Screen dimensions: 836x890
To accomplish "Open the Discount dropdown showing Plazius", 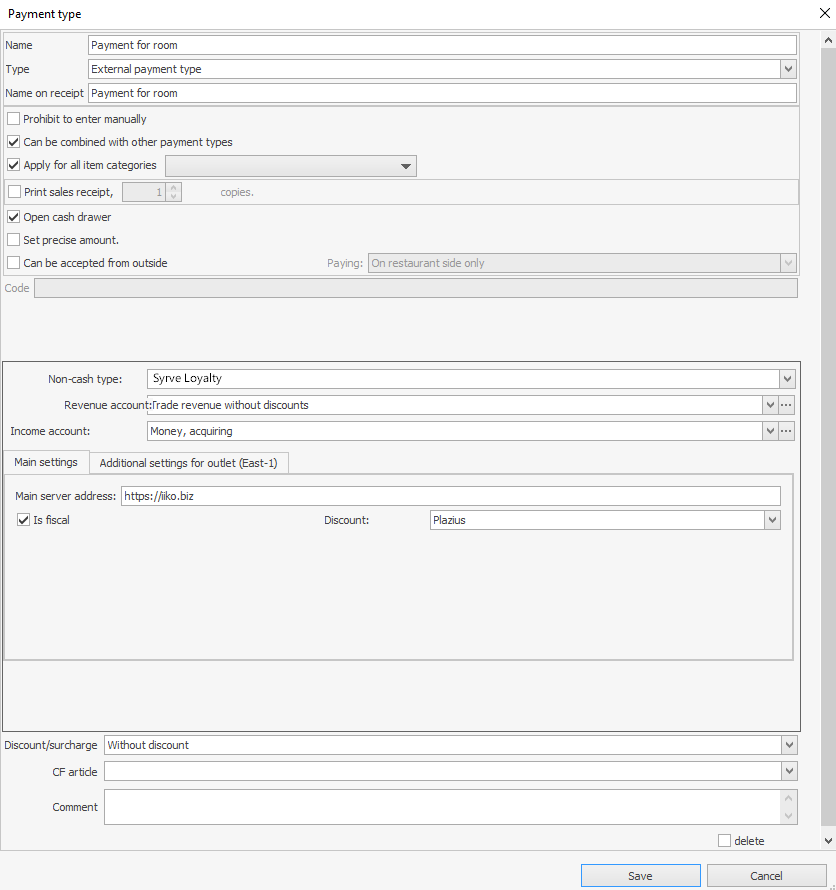I will tap(771, 520).
